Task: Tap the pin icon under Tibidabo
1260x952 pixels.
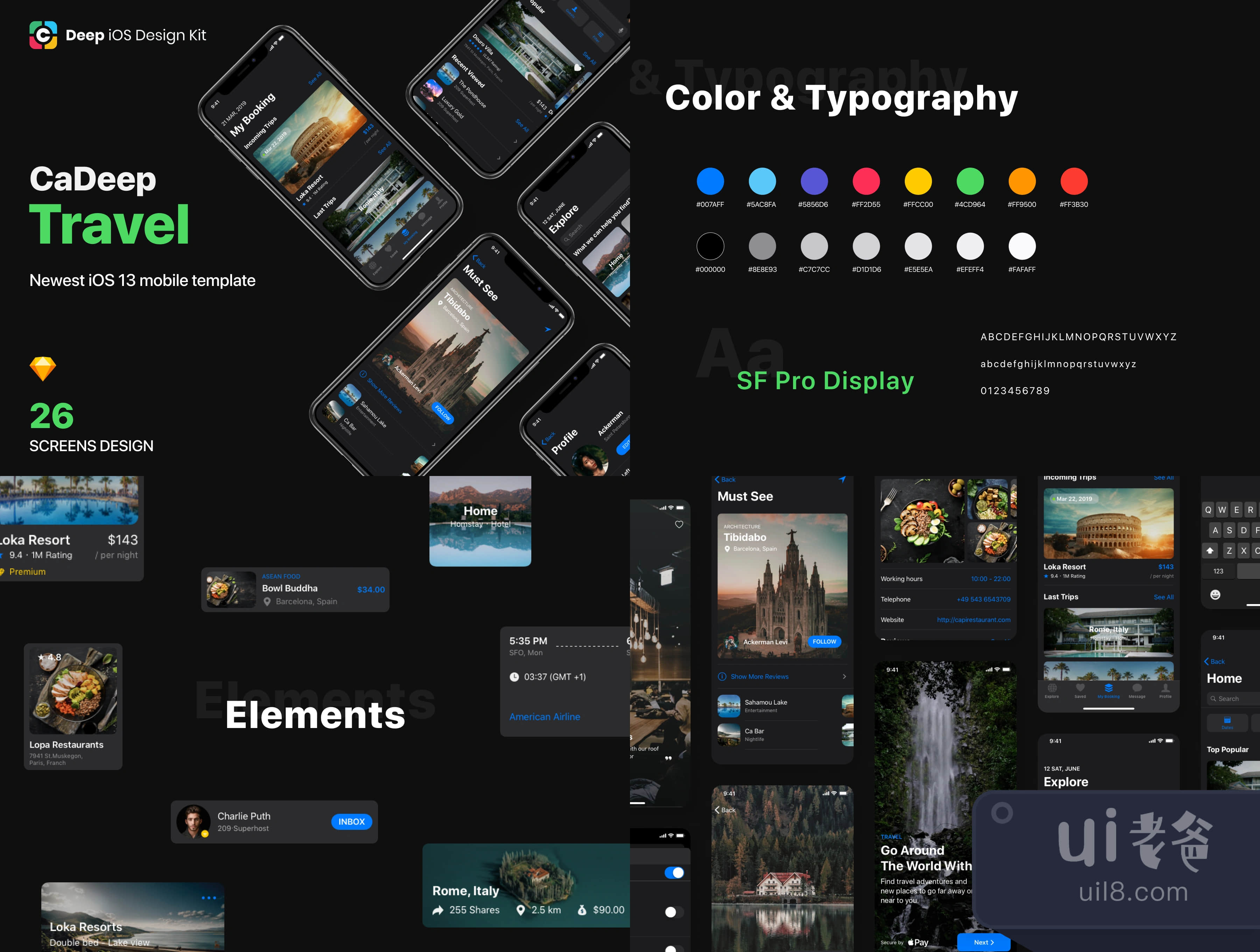Action: point(727,549)
